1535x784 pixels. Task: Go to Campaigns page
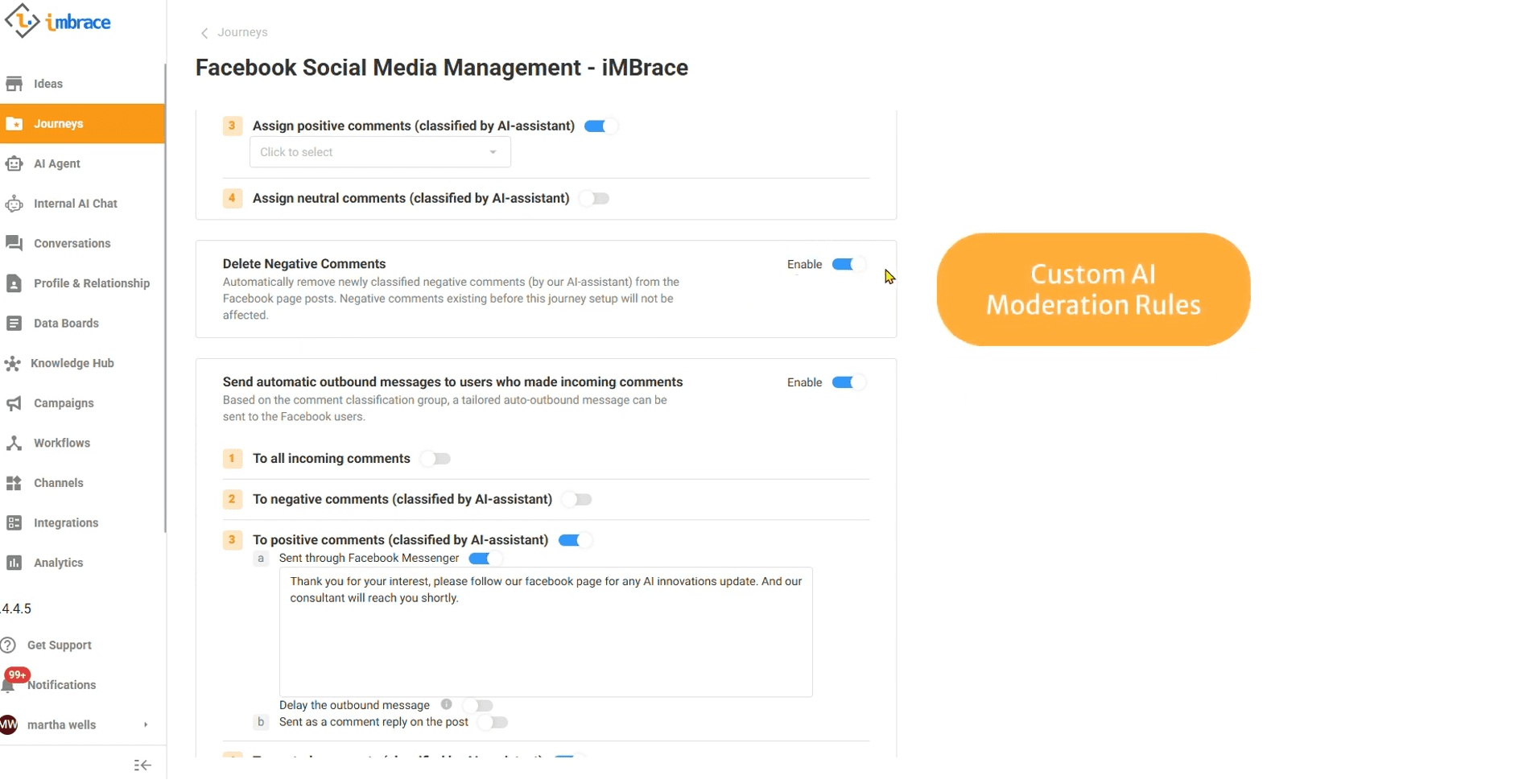tap(82, 403)
